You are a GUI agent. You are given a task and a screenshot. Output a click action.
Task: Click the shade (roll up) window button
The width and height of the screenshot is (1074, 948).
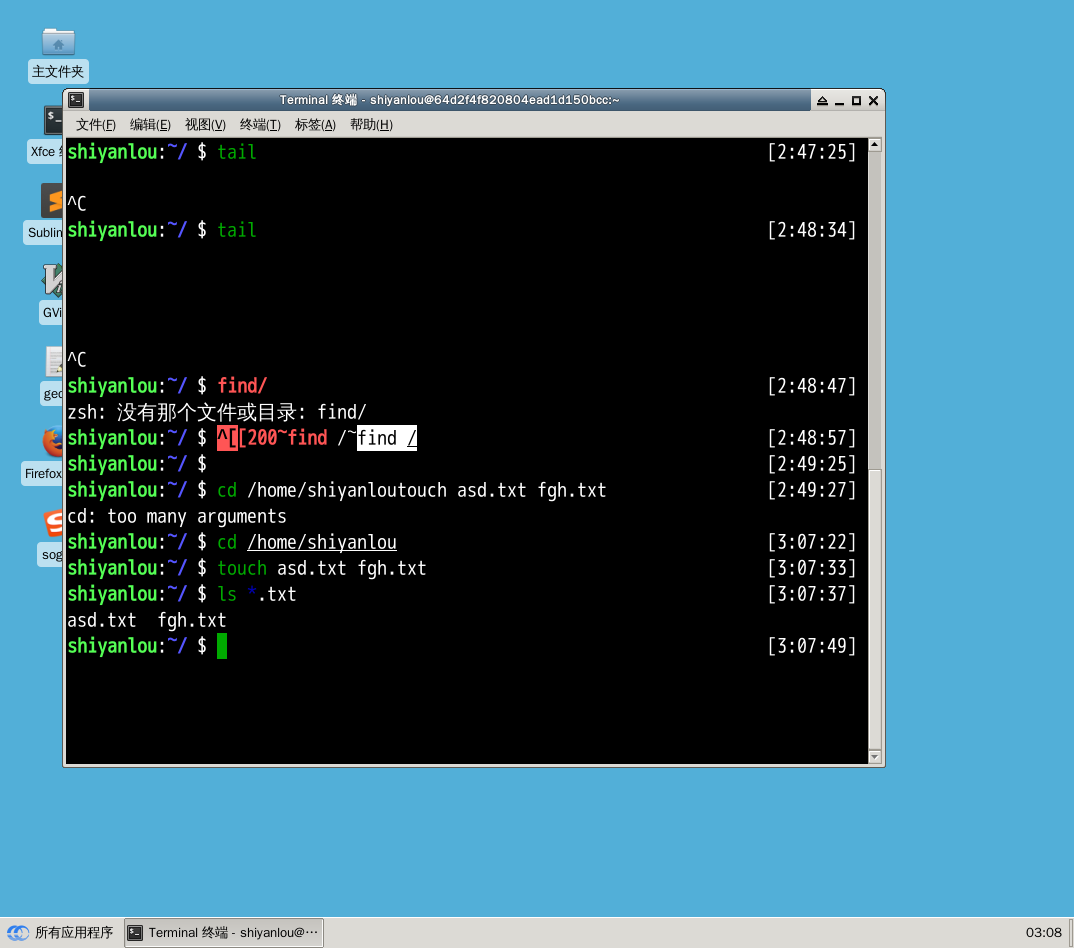(x=822, y=101)
